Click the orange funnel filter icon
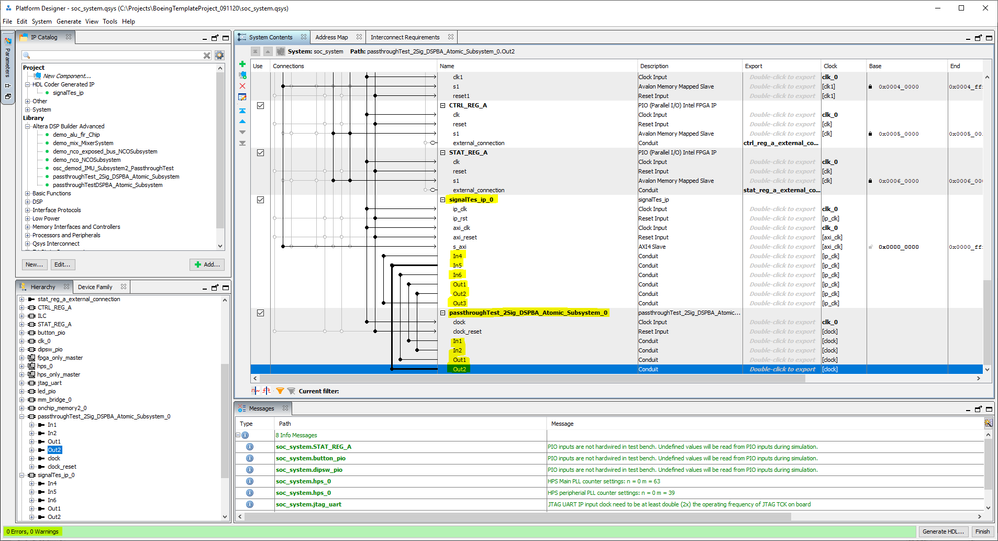 (279, 391)
